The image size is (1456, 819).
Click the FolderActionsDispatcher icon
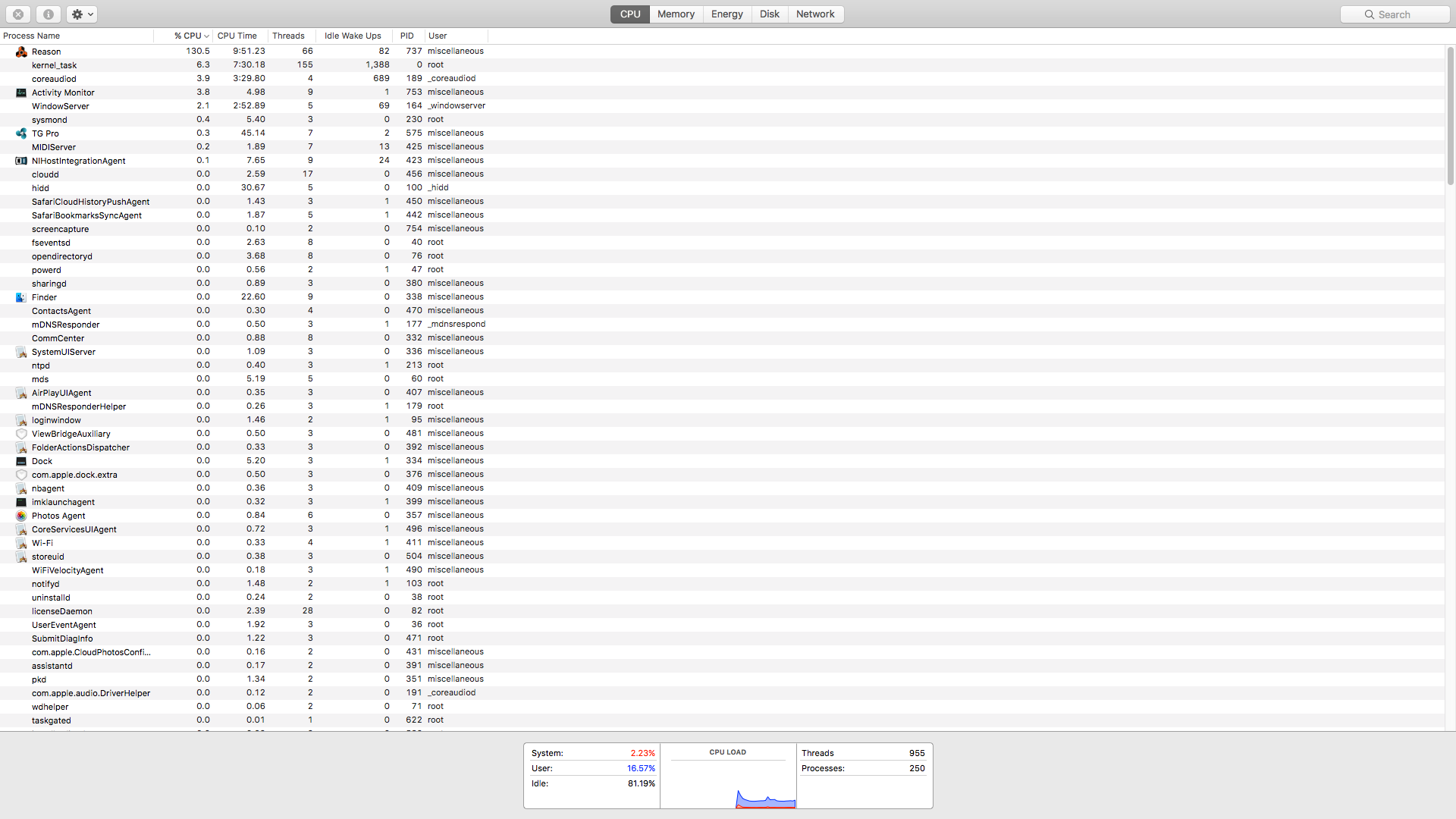[x=21, y=447]
